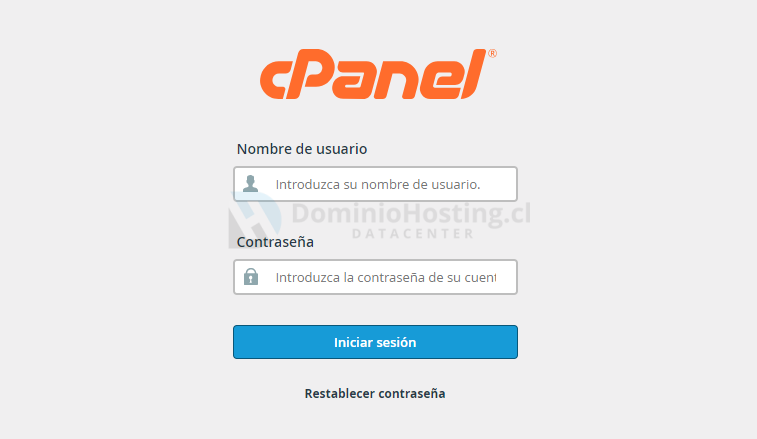Select the placeholder Introduzca su nombre de usuario

pyautogui.click(x=378, y=184)
